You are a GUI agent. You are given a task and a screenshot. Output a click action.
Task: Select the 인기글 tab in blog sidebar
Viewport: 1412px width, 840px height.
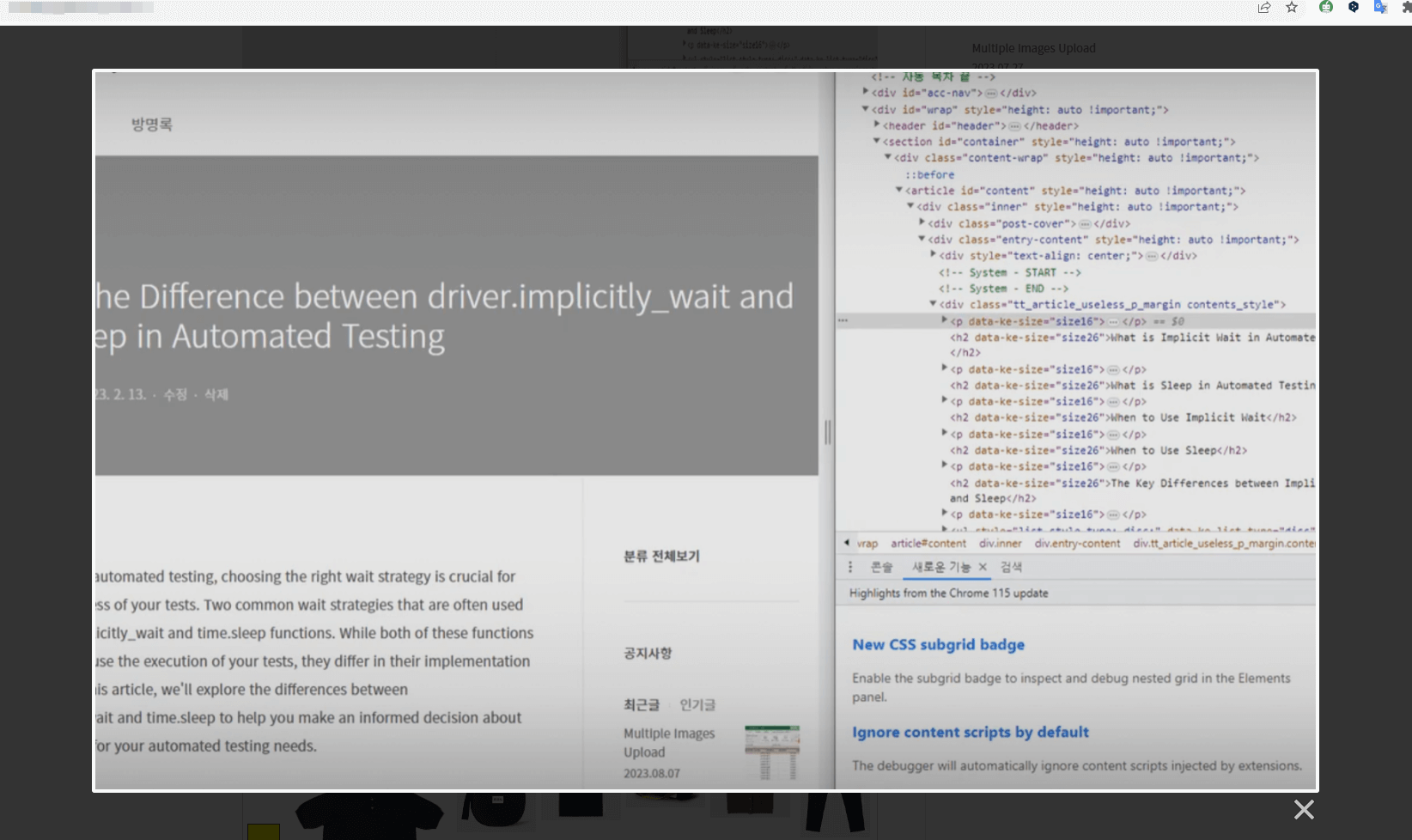697,705
